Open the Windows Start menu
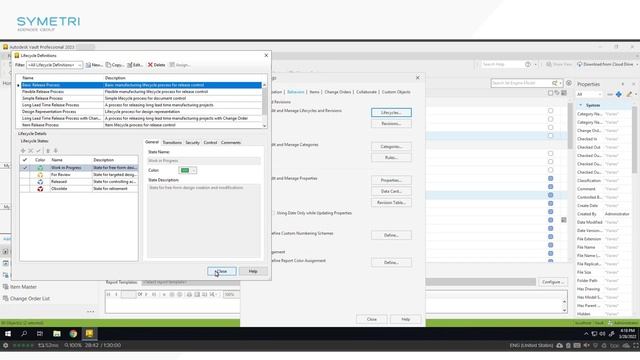 (8, 334)
